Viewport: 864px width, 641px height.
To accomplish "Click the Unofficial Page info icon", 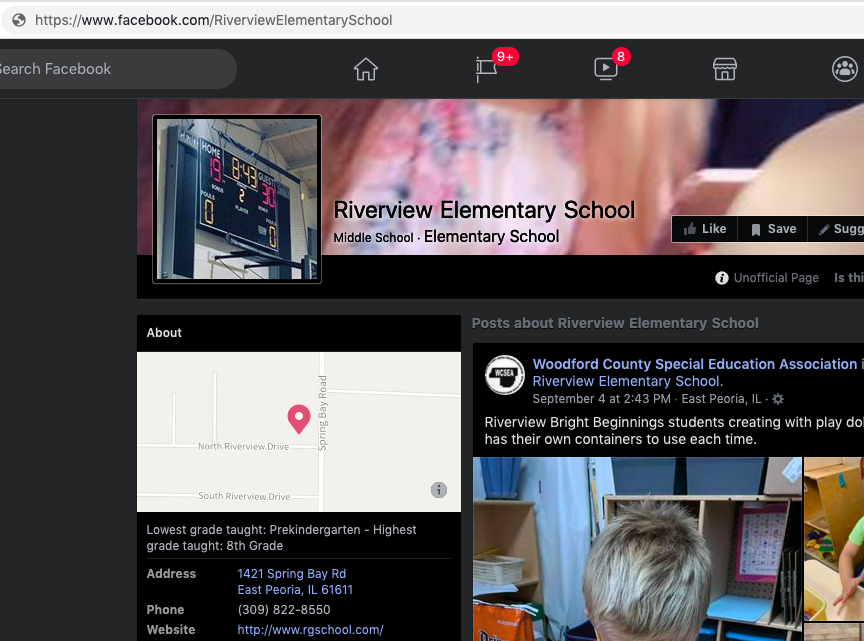I will click(x=721, y=278).
